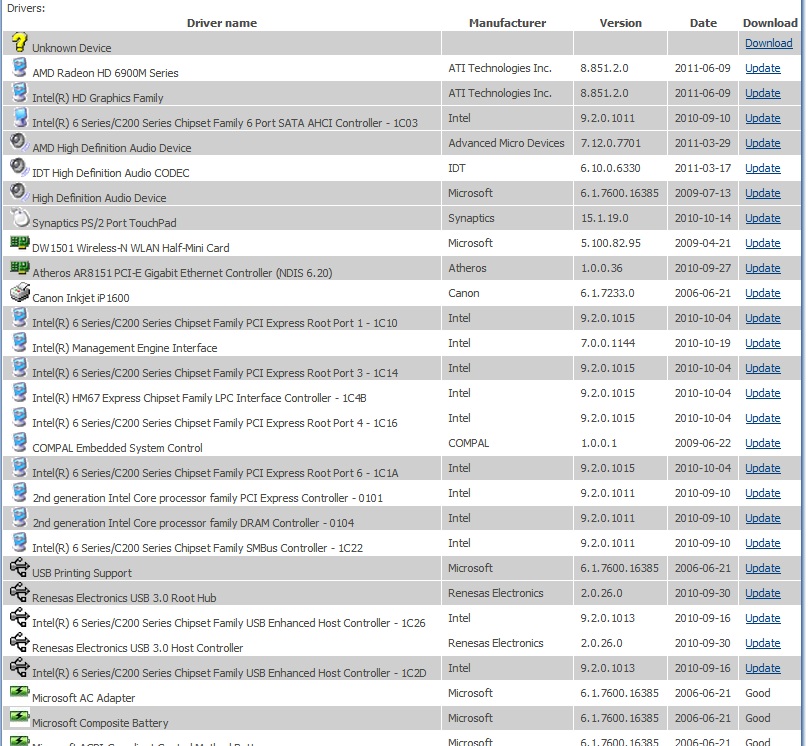Click the PCI Express Root Port 1 - 1C10 icon
Viewport: 808px width, 746px height.
(x=20, y=317)
